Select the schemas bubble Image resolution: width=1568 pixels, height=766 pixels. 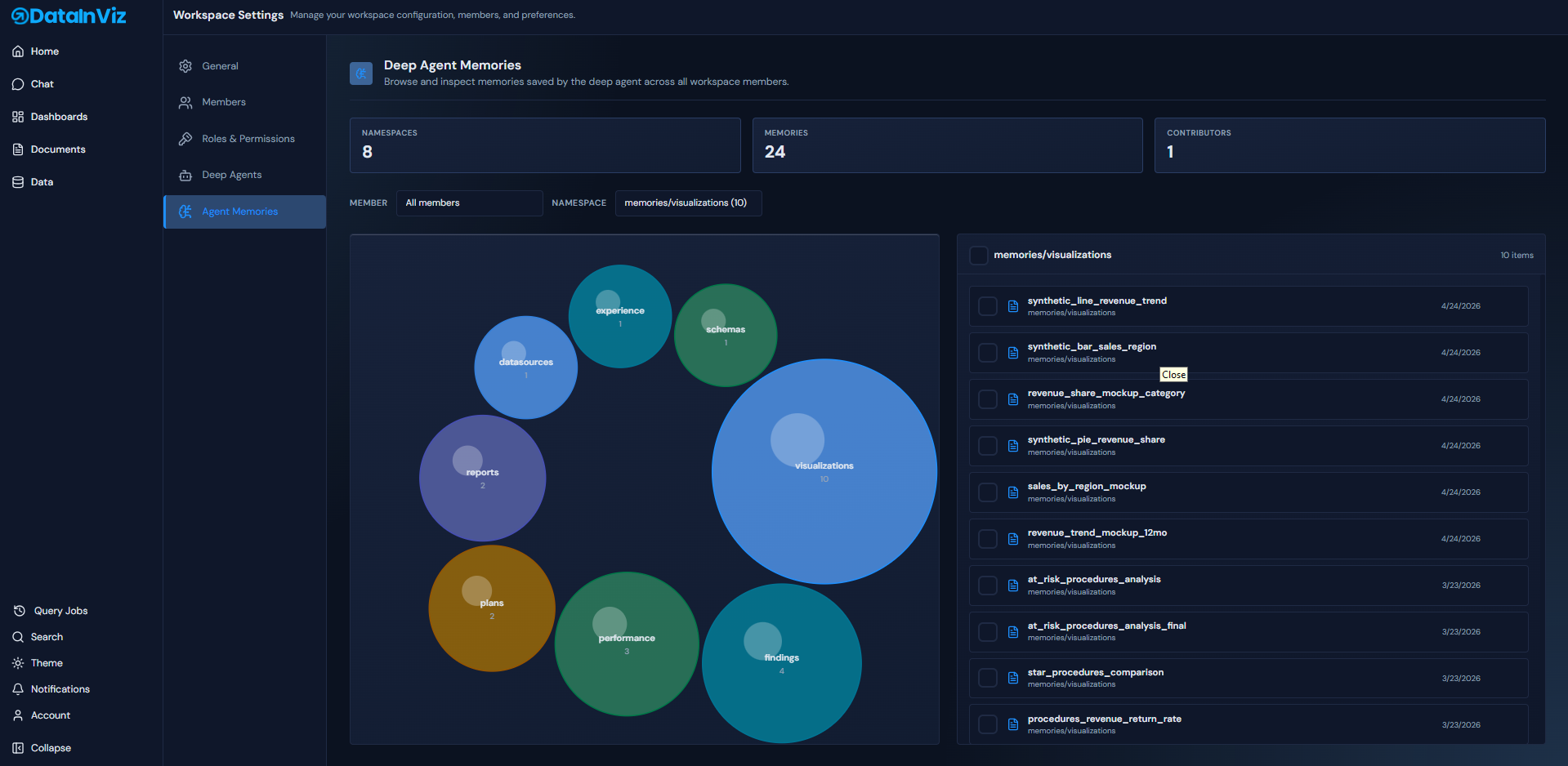pos(726,335)
